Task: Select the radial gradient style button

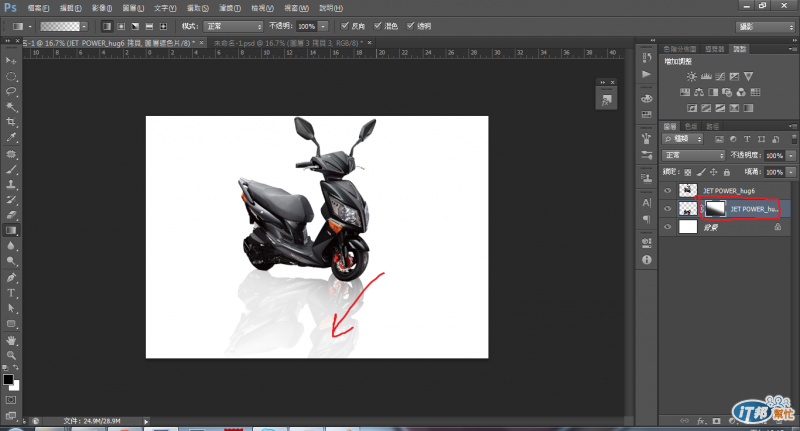Action: [x=121, y=25]
